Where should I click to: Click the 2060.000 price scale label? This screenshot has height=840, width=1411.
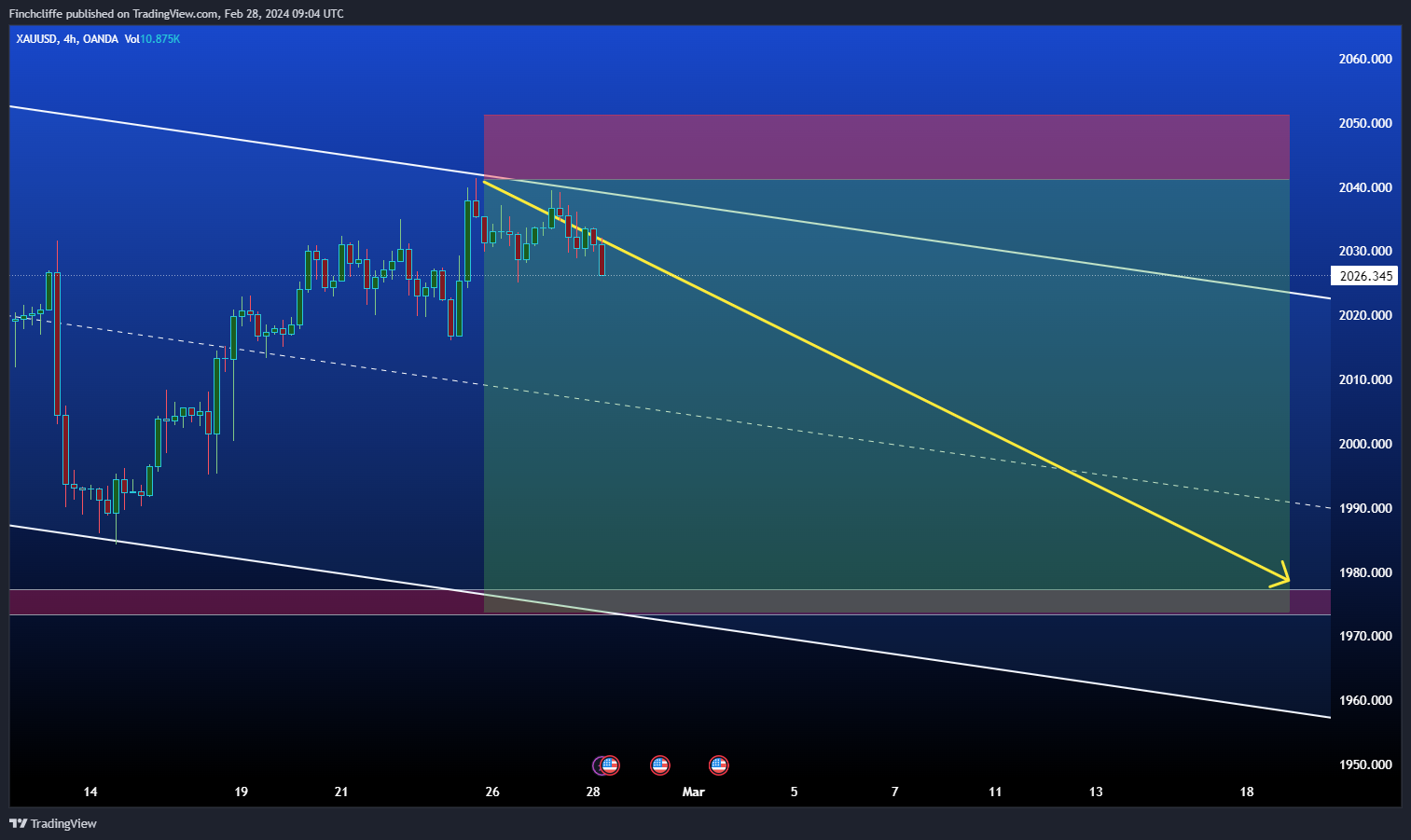pos(1365,59)
